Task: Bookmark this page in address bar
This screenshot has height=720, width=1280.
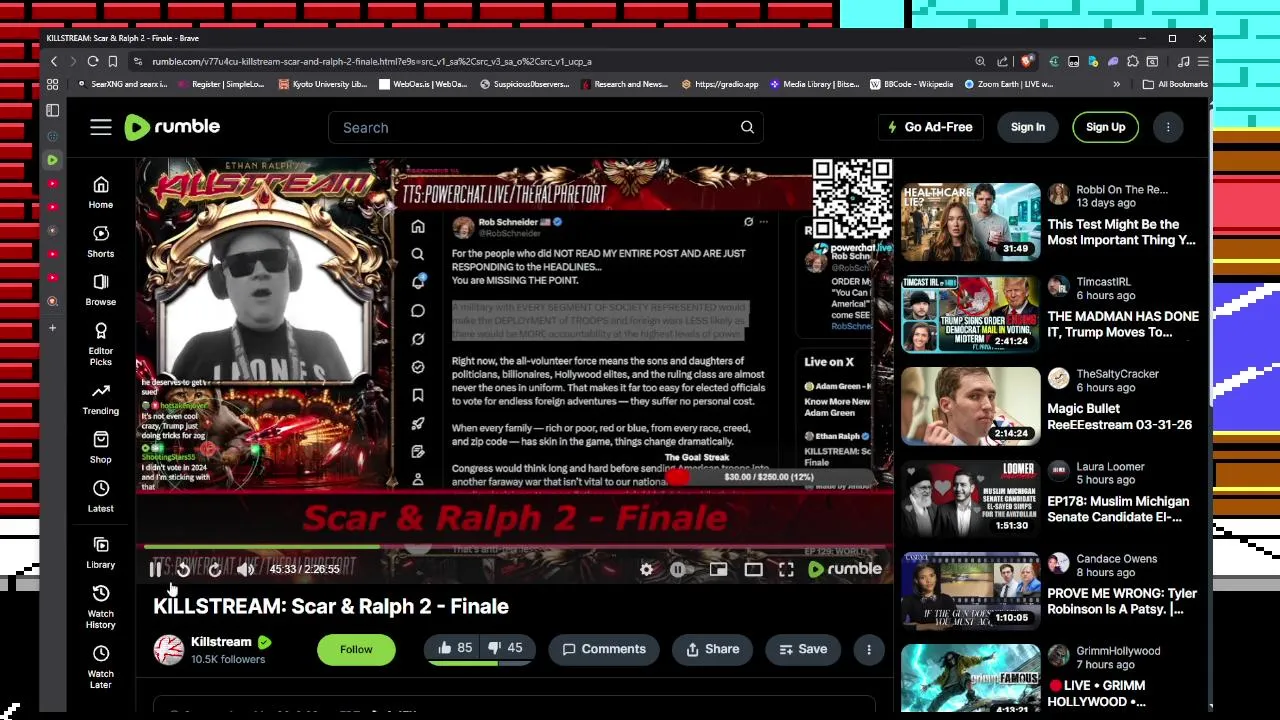Action: (x=112, y=61)
